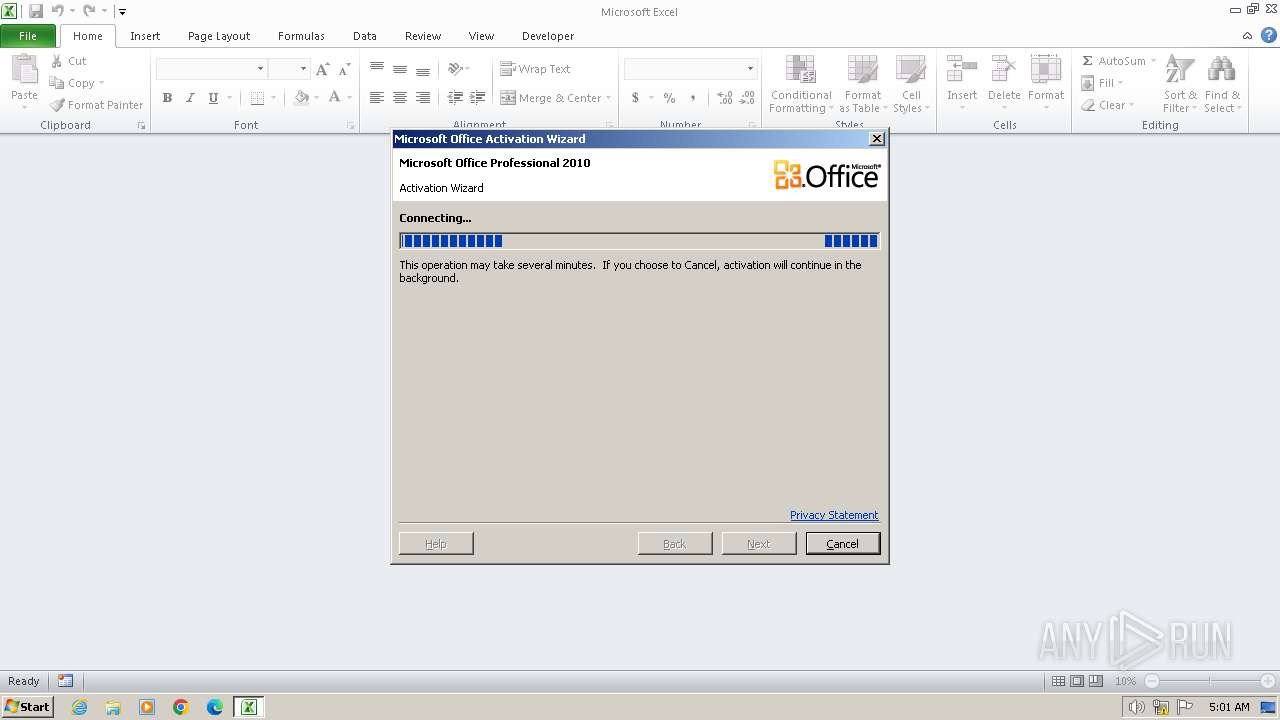Click the Font Color letter A
1280x720 pixels.
[x=335, y=98]
